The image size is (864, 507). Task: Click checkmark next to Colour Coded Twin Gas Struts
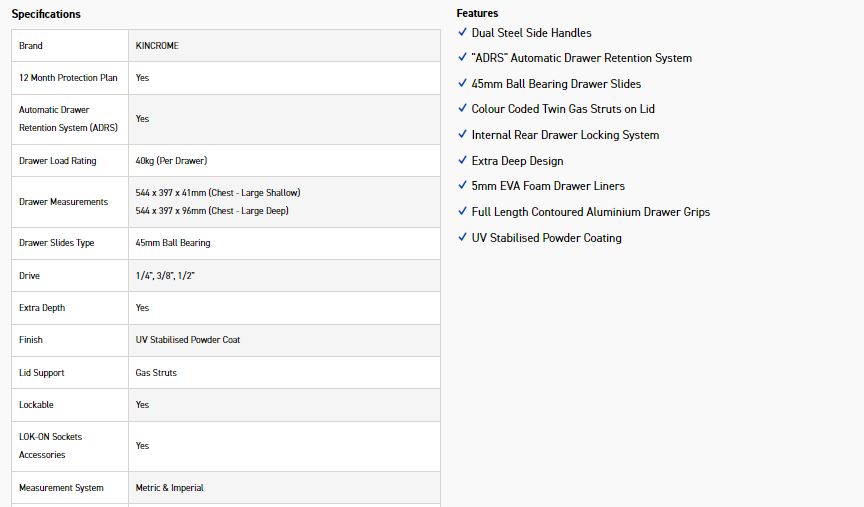click(462, 109)
